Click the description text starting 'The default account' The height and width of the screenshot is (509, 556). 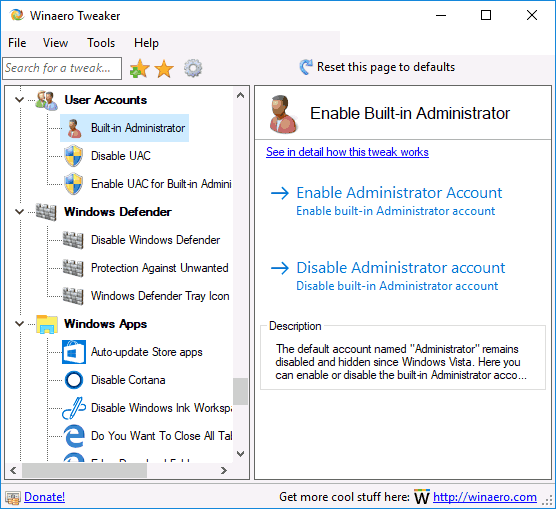coord(401,362)
